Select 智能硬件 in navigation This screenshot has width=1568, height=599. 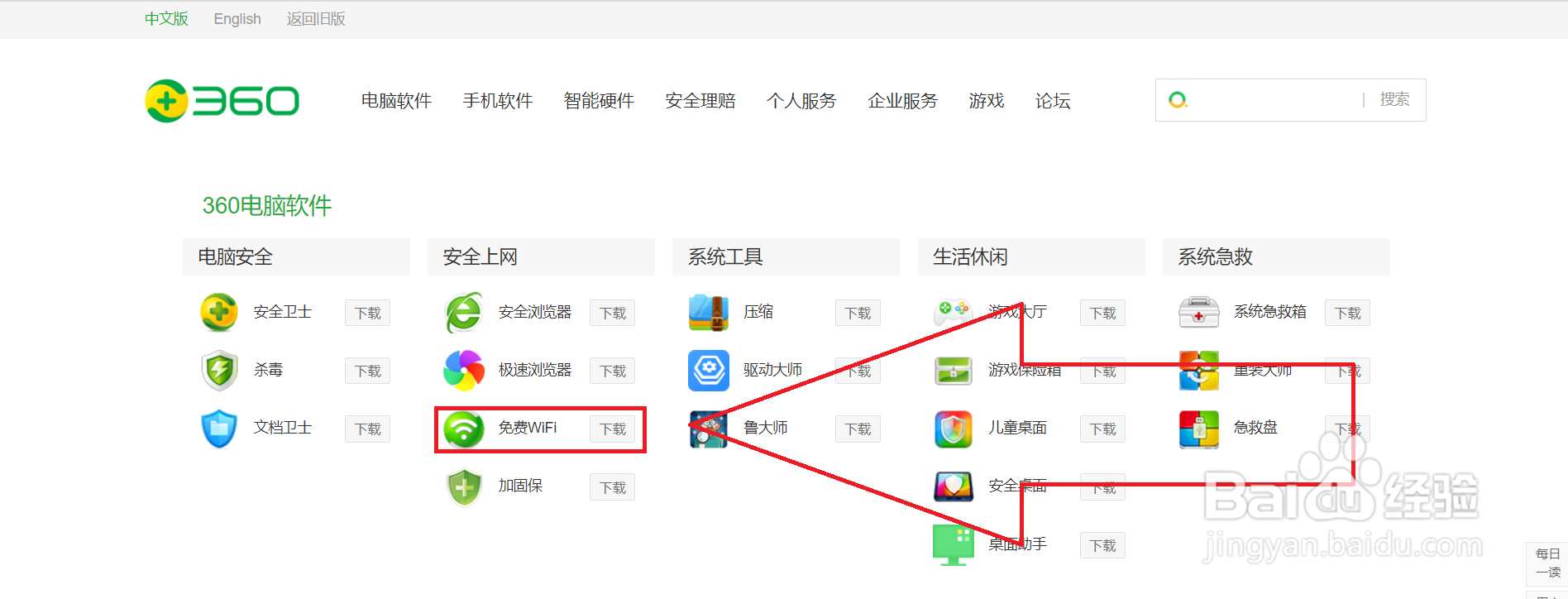(x=599, y=101)
